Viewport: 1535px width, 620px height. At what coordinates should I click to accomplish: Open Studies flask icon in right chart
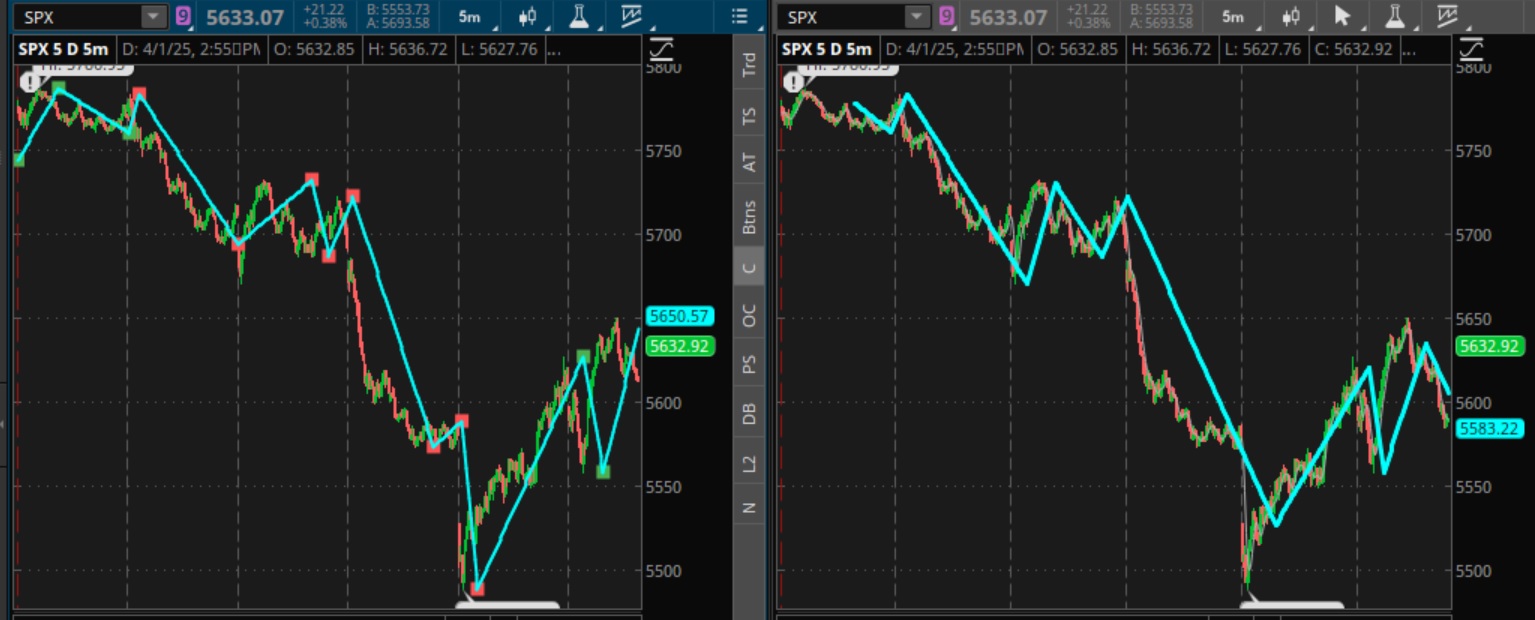pyautogui.click(x=1394, y=17)
